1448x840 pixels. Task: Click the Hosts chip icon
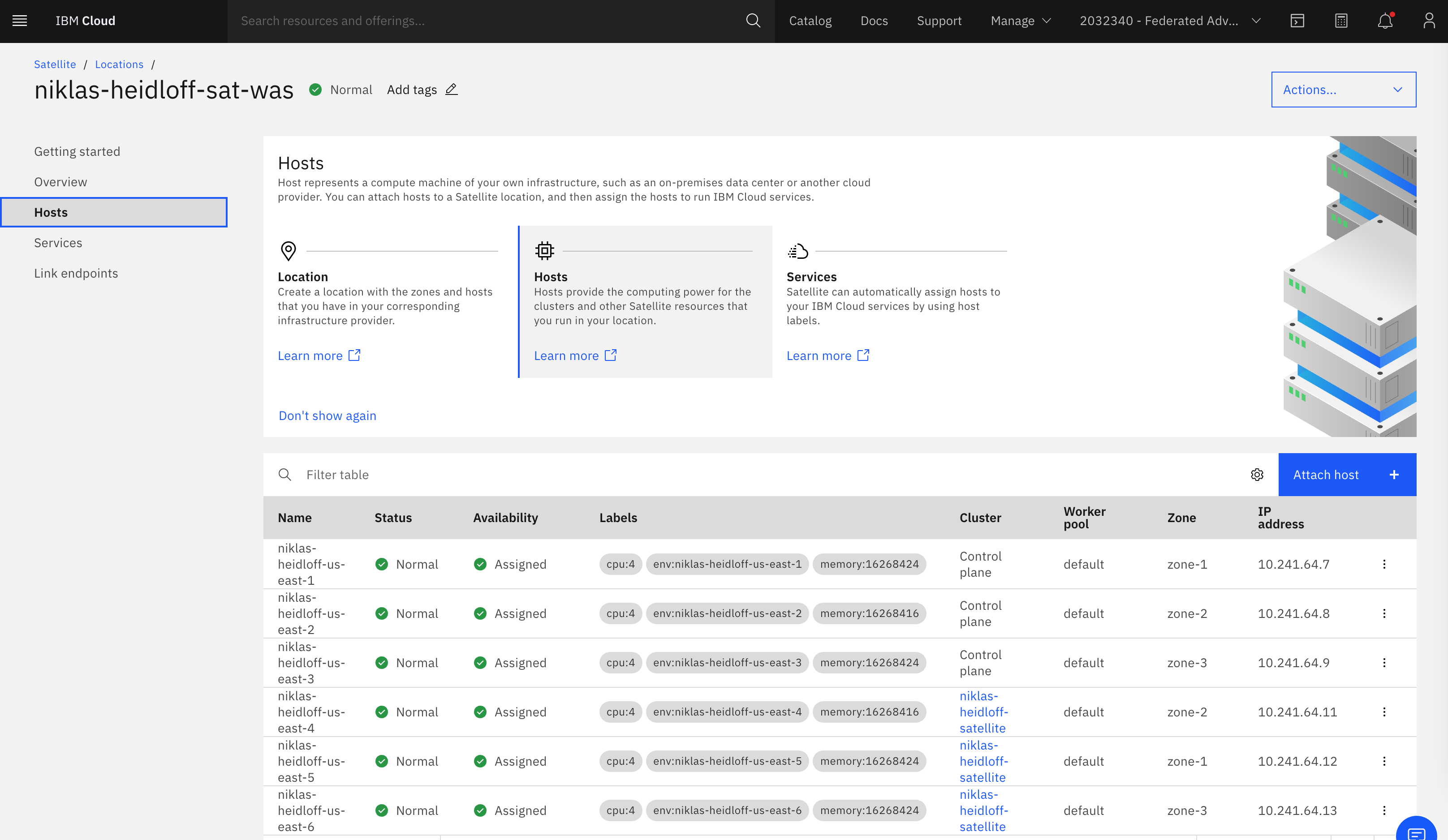pyautogui.click(x=544, y=251)
